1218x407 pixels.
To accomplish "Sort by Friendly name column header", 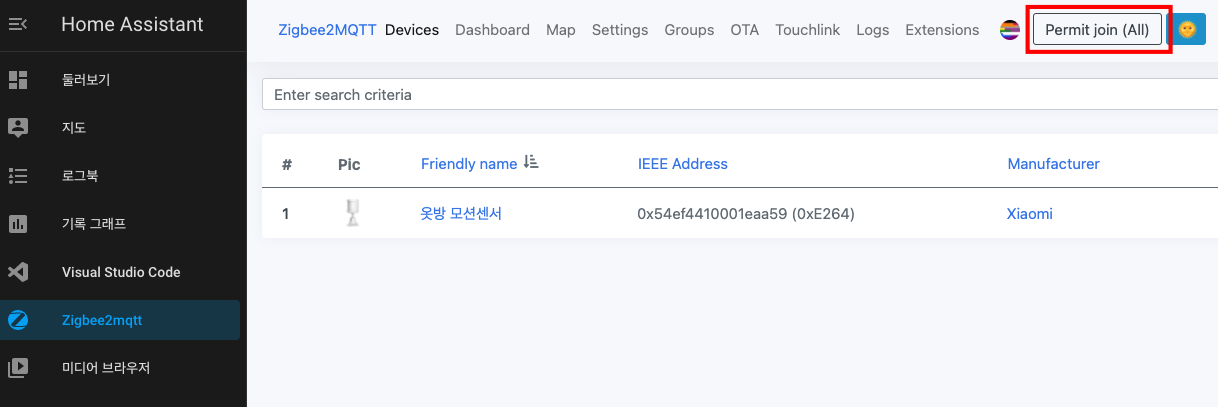I will (469, 163).
